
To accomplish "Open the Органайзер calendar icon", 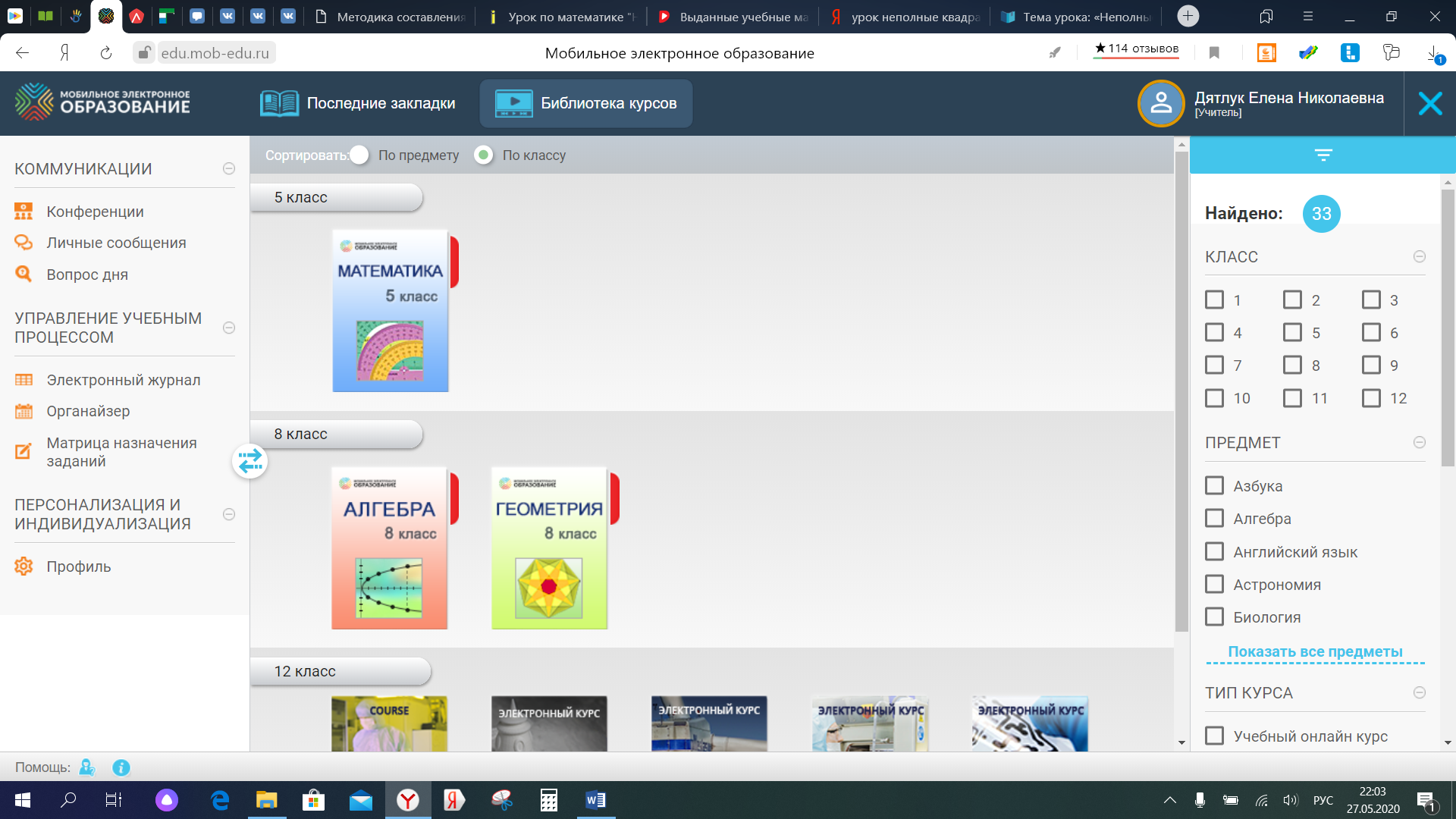I will point(24,411).
